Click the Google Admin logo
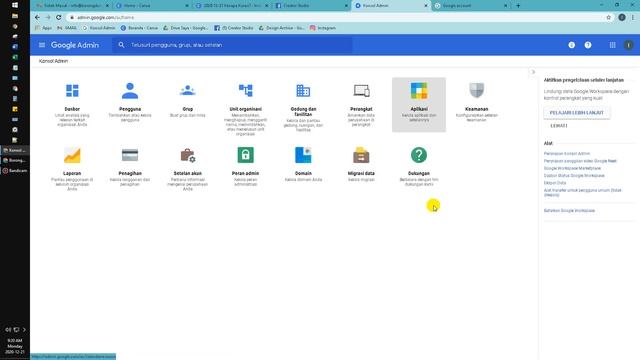The height and width of the screenshot is (360, 640). [x=75, y=45]
